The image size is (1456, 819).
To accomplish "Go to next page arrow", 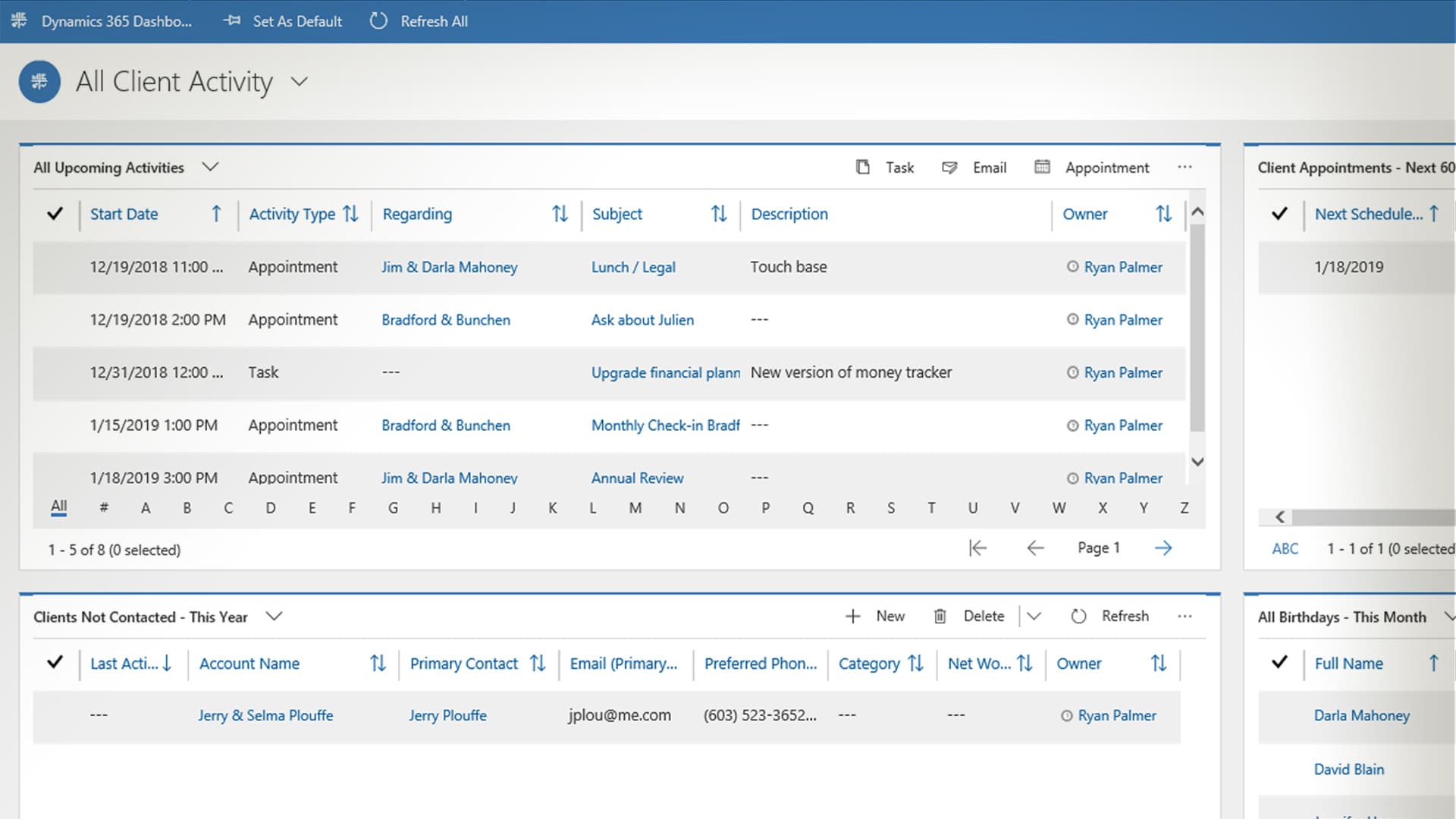I will point(1163,548).
